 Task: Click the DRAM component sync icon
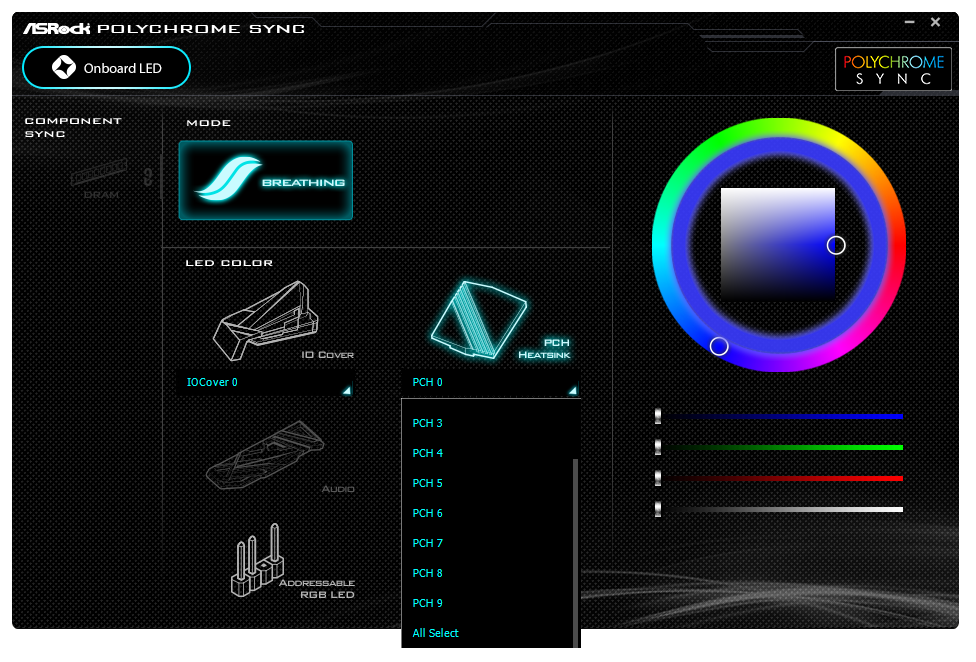point(100,179)
